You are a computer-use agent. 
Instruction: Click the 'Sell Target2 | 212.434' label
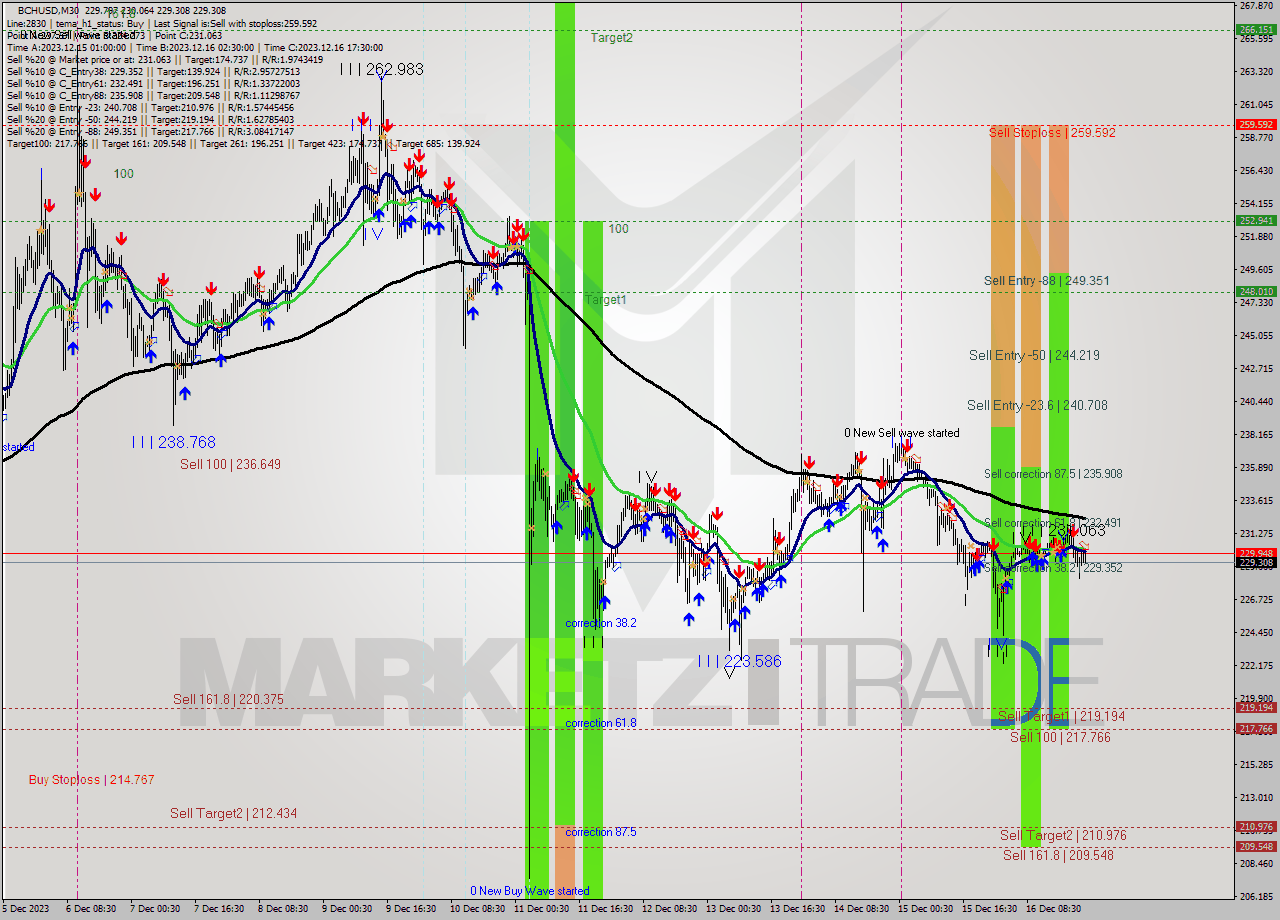click(x=233, y=813)
